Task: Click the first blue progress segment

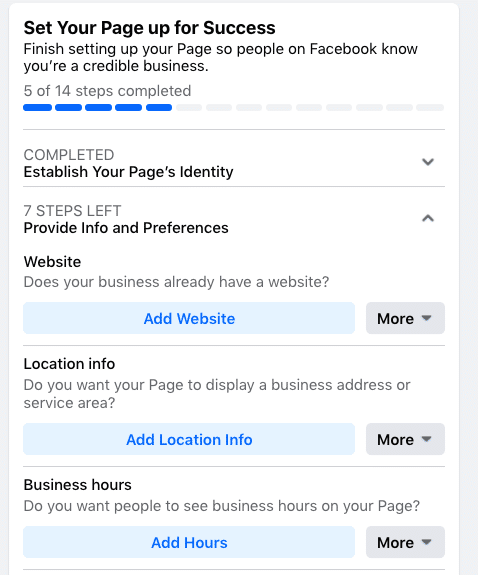Action: pos(37,107)
